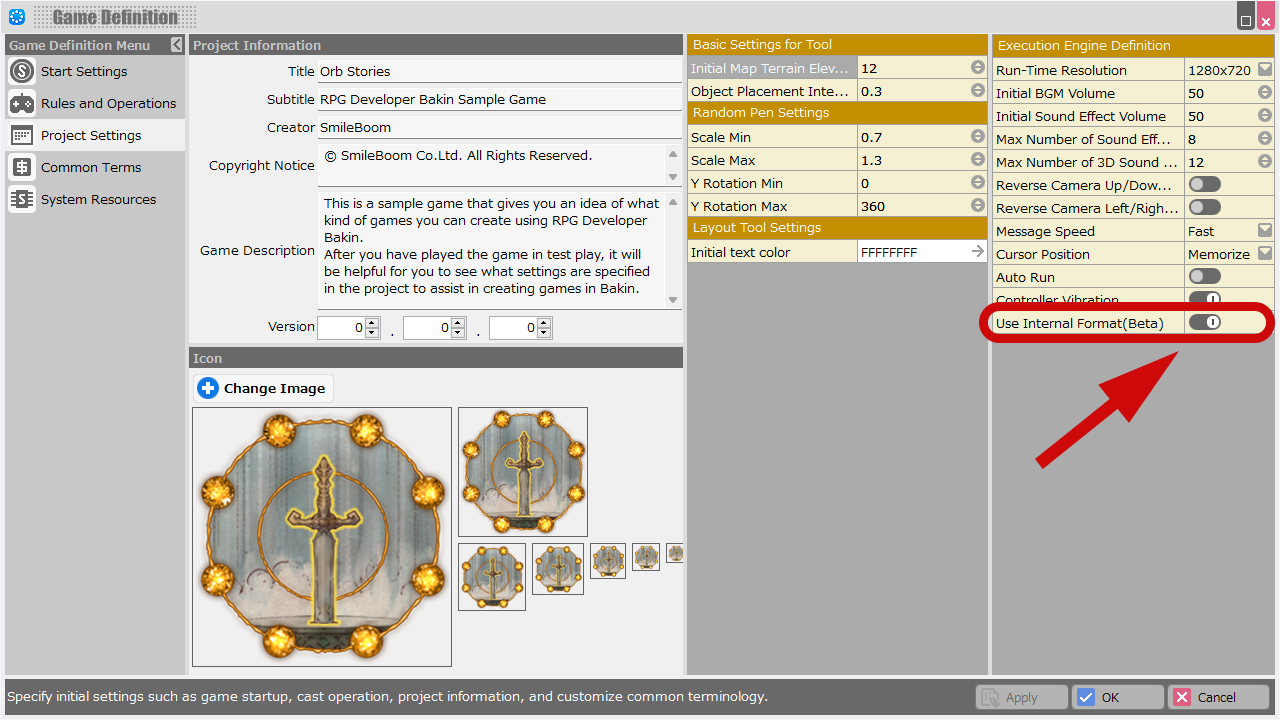This screenshot has width=1280, height=720.
Task: Click the arrow beside Initial text color
Action: pos(977,252)
